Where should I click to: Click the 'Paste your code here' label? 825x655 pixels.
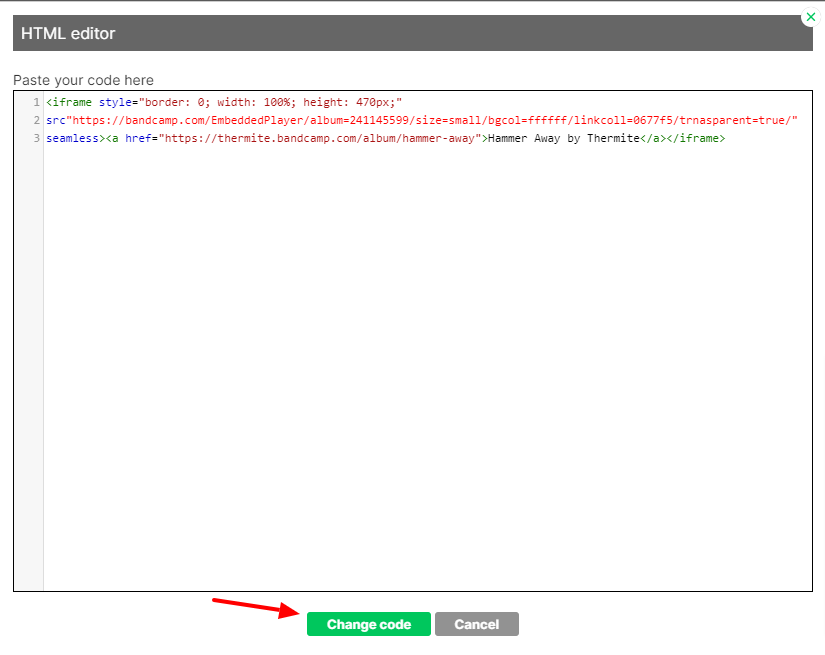pyautogui.click(x=83, y=80)
